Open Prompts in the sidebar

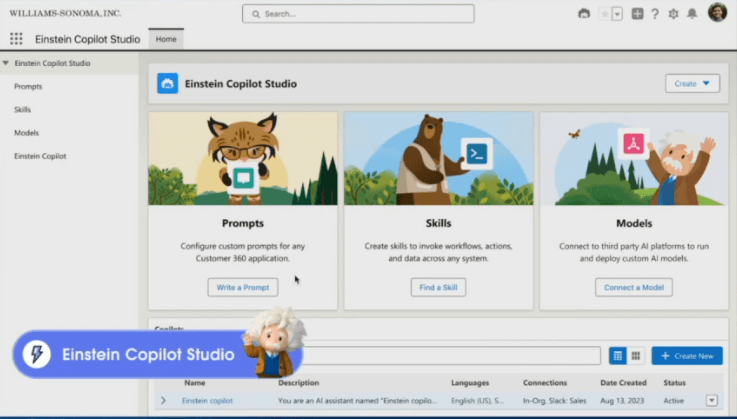coord(28,87)
